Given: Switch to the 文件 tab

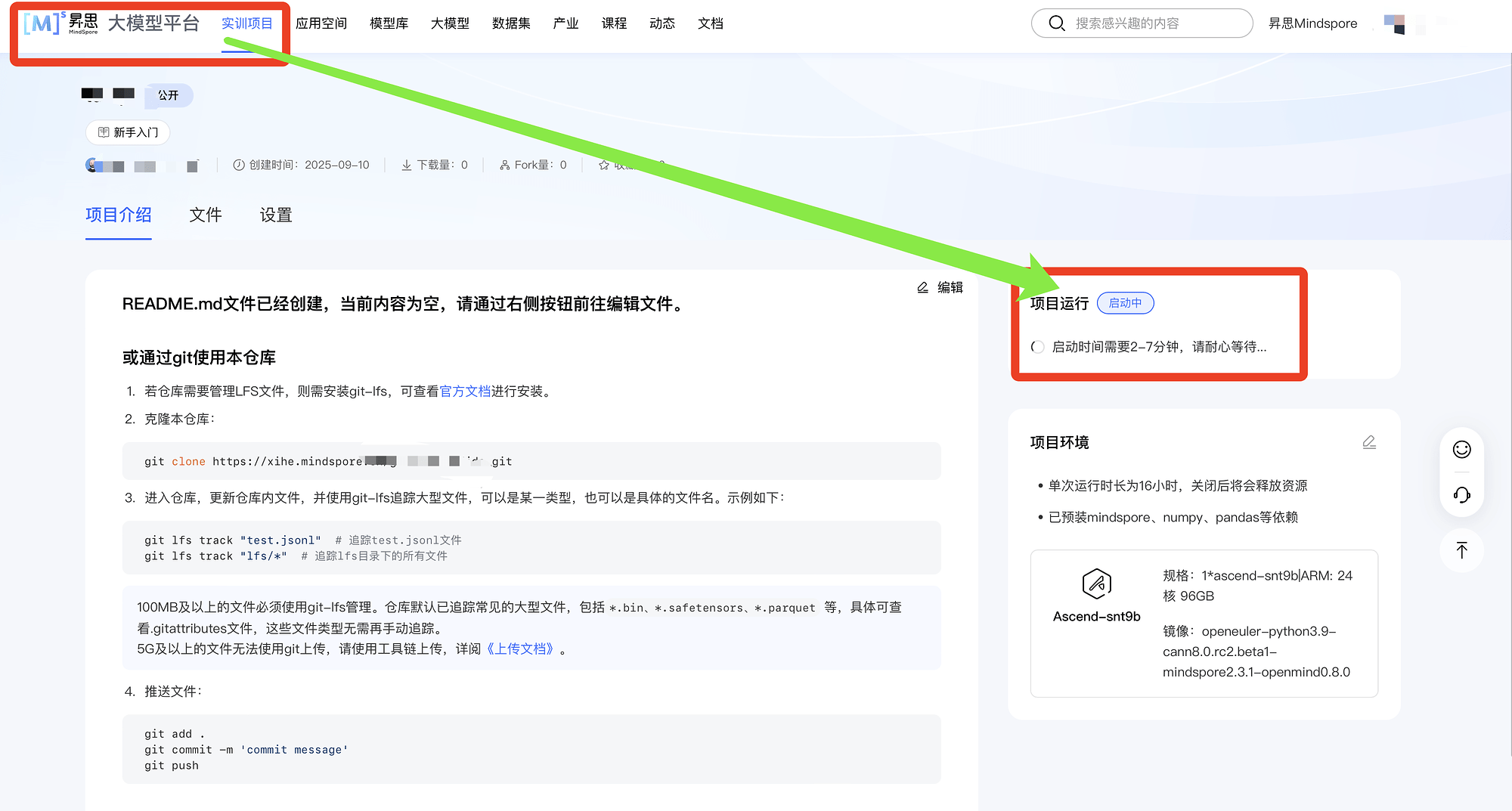Looking at the screenshot, I should pos(206,215).
